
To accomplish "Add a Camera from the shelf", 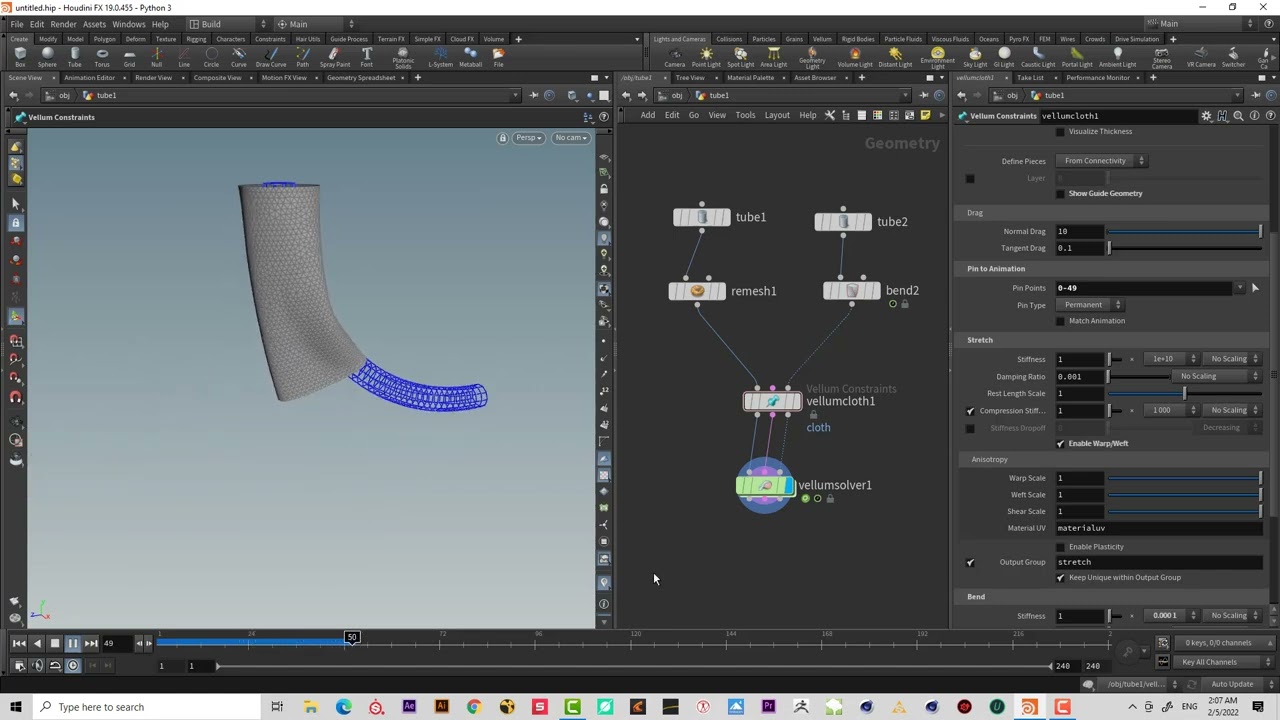I will tap(675, 57).
